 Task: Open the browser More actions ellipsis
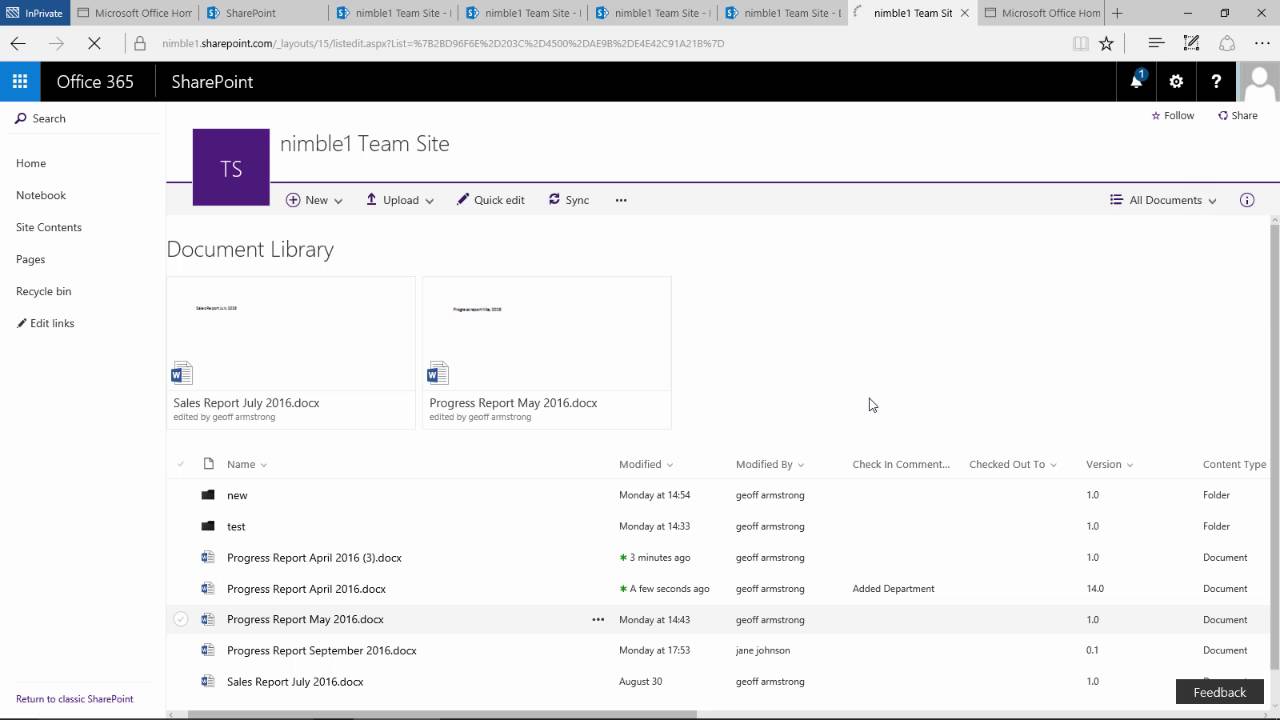point(1261,43)
